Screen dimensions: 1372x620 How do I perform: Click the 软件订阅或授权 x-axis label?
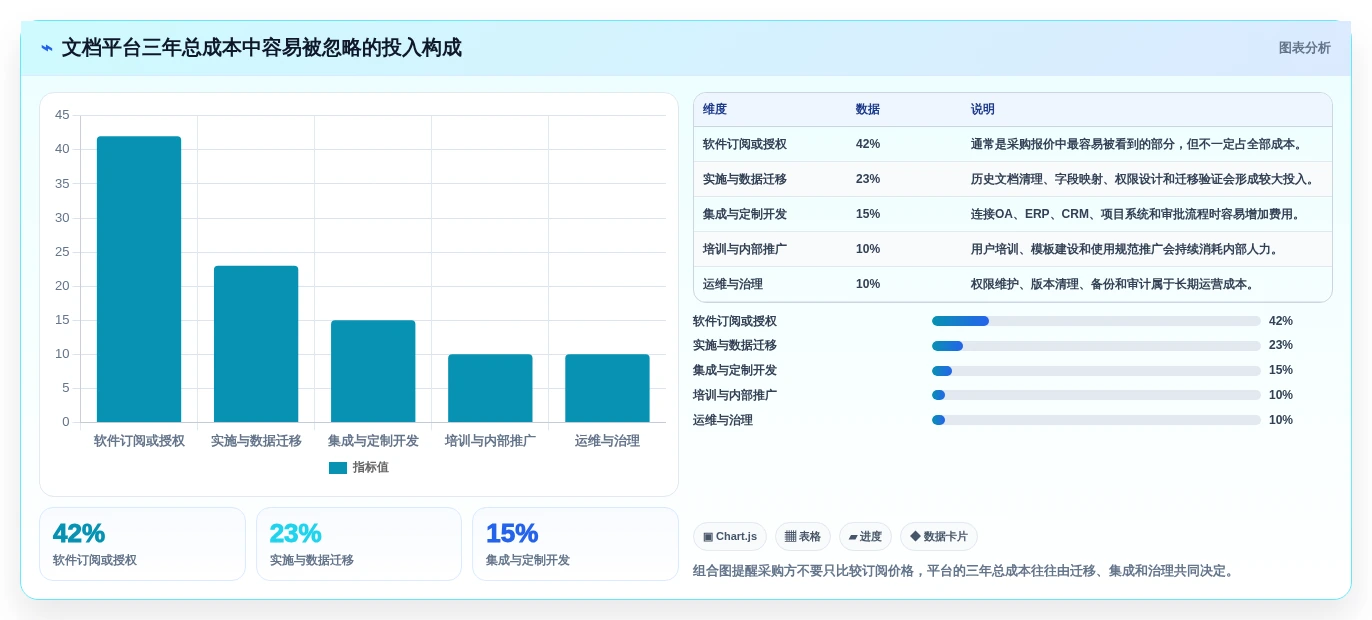[139, 441]
